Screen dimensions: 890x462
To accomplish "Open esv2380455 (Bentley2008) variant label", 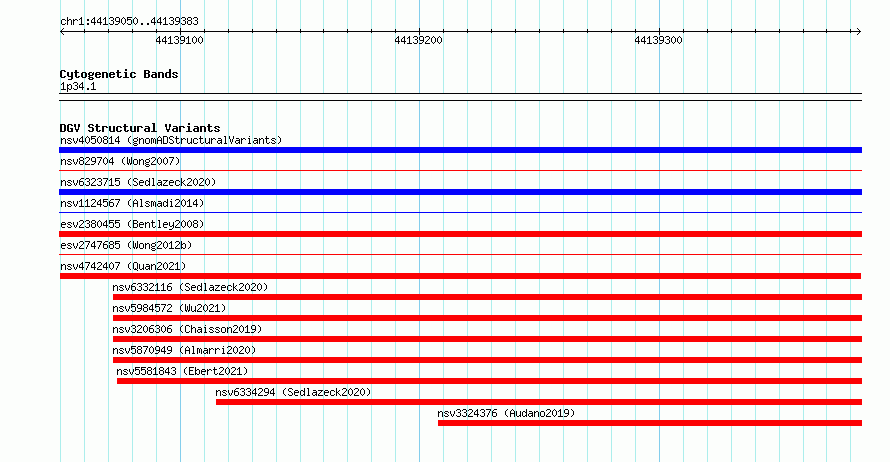I will [132, 224].
